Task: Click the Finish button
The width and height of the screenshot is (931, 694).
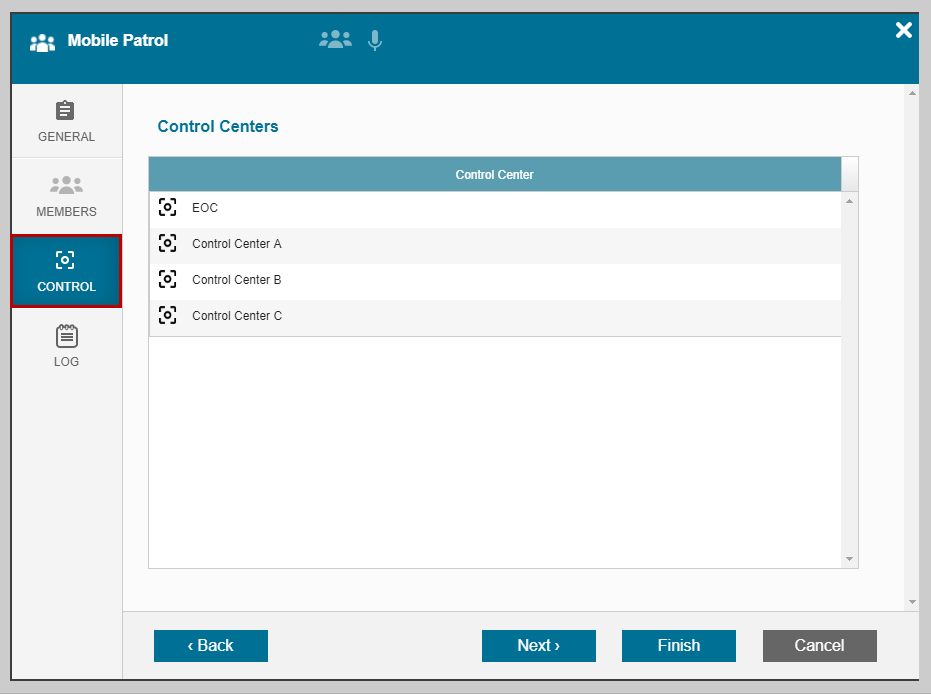Action: [x=679, y=646]
